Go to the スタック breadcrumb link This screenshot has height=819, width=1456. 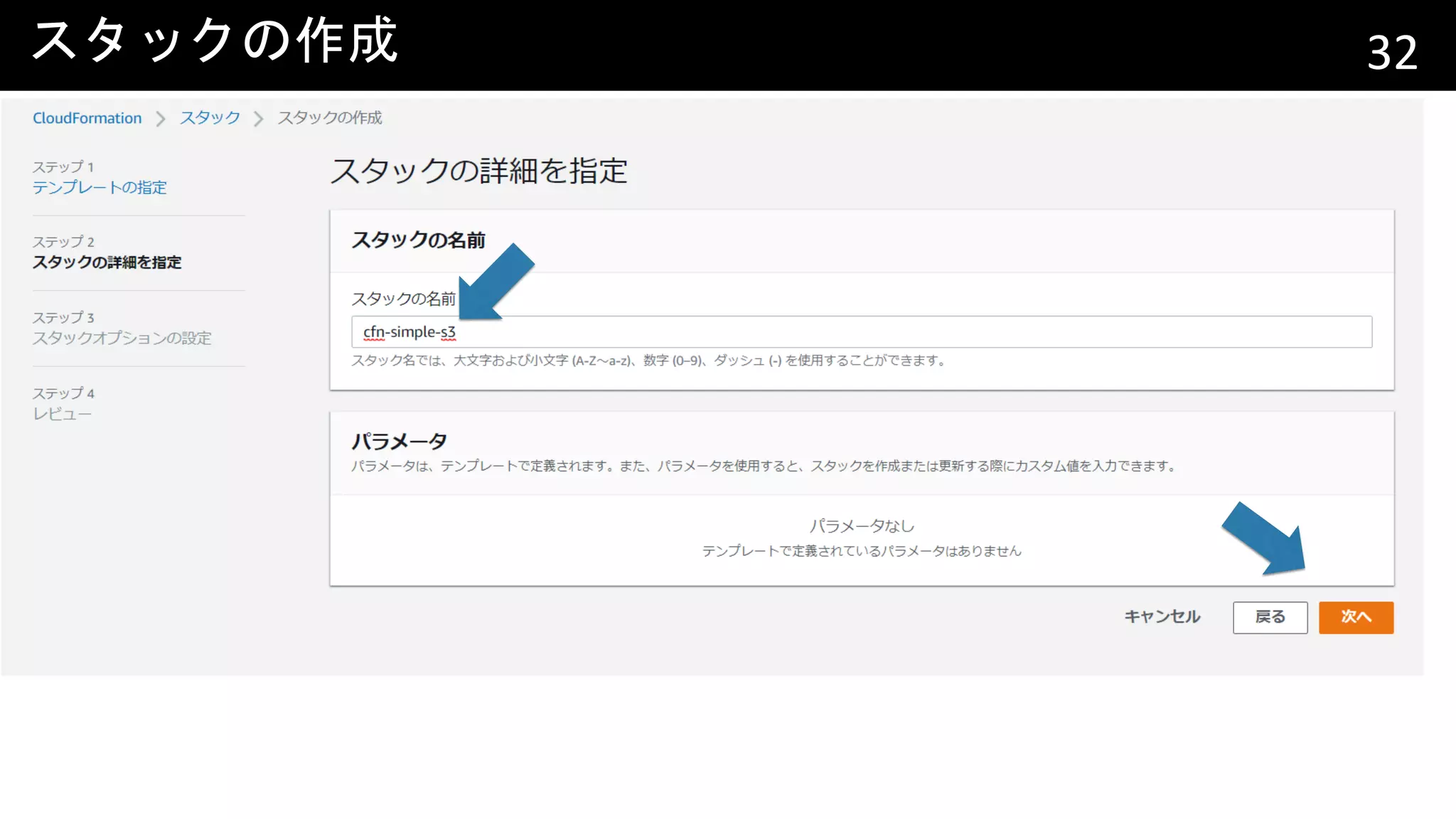pos(210,118)
